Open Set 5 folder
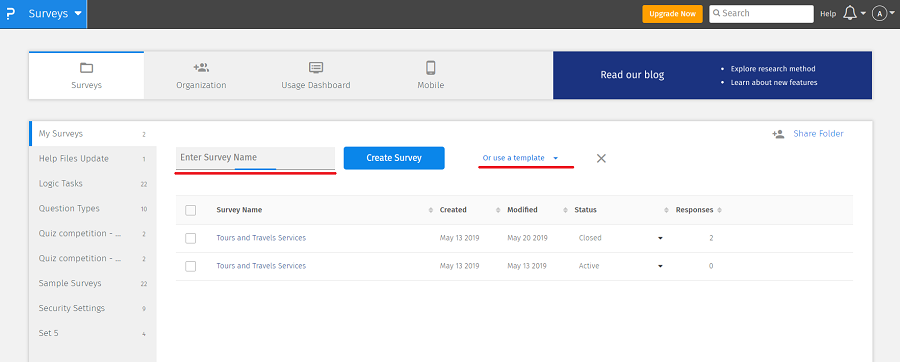The height and width of the screenshot is (362, 900). click(92, 333)
